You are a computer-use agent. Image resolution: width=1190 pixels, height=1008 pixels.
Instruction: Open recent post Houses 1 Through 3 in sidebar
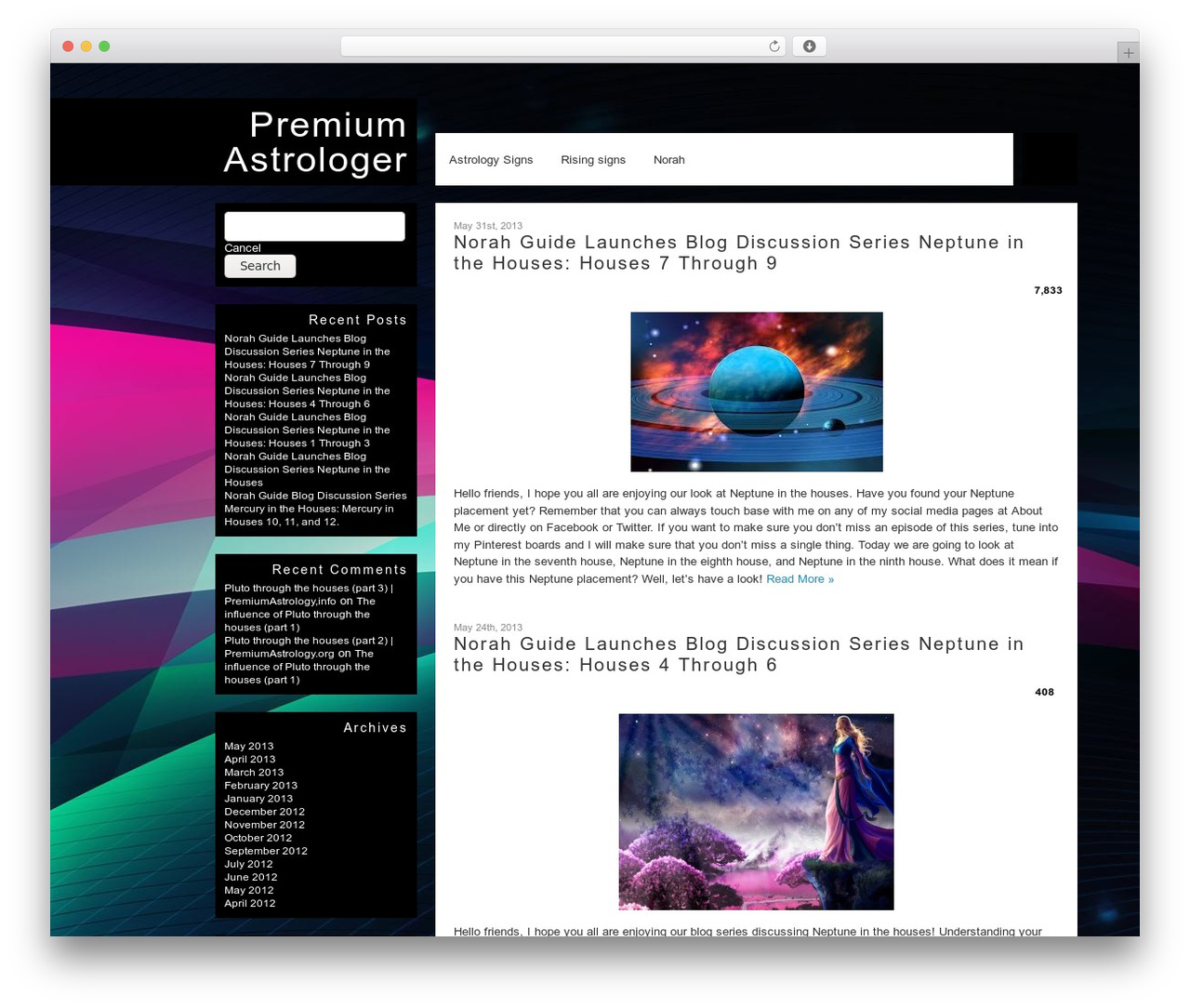click(307, 430)
